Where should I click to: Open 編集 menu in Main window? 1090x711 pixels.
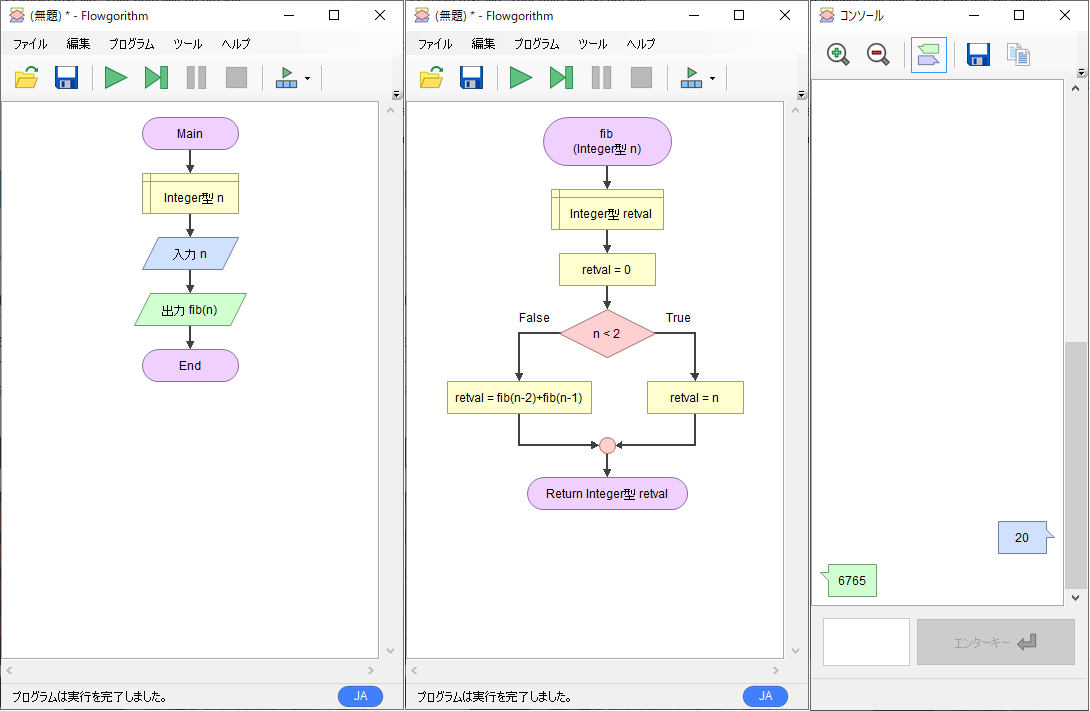click(79, 44)
